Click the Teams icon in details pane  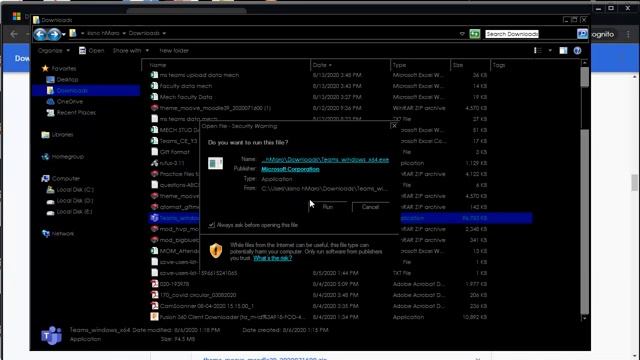tap(51, 335)
